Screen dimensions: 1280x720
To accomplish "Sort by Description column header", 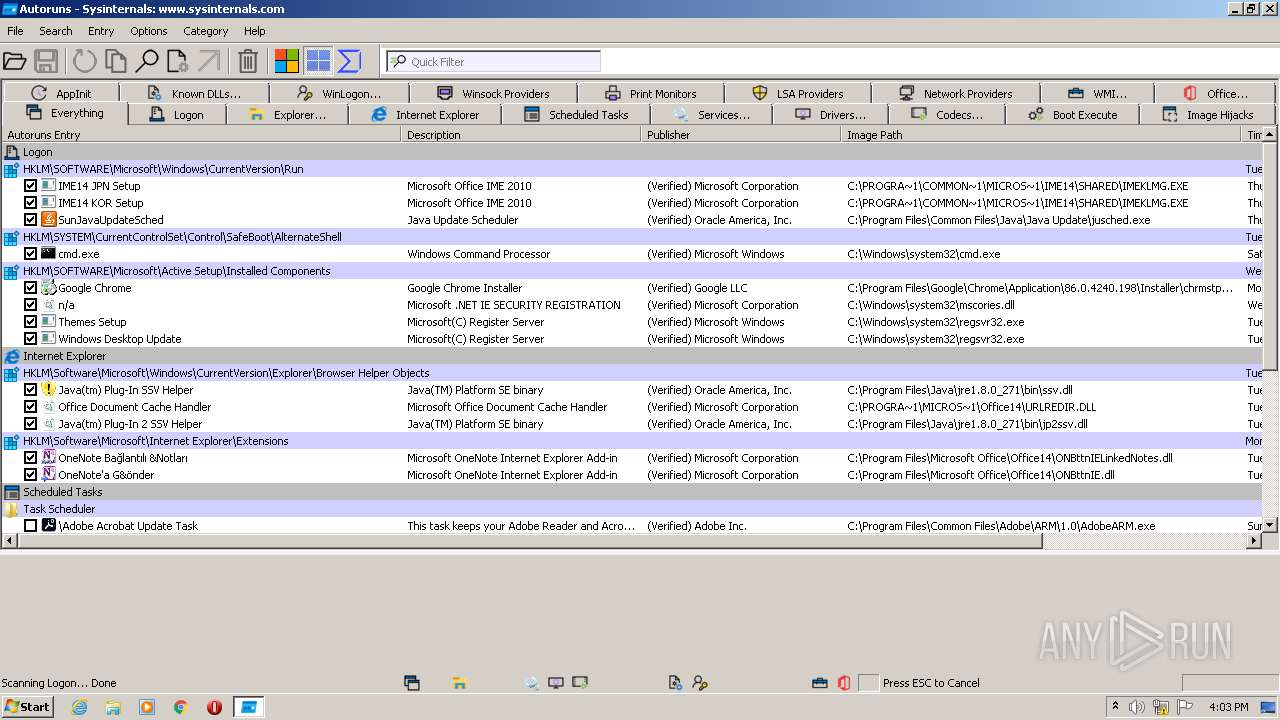I will pyautogui.click(x=521, y=135).
